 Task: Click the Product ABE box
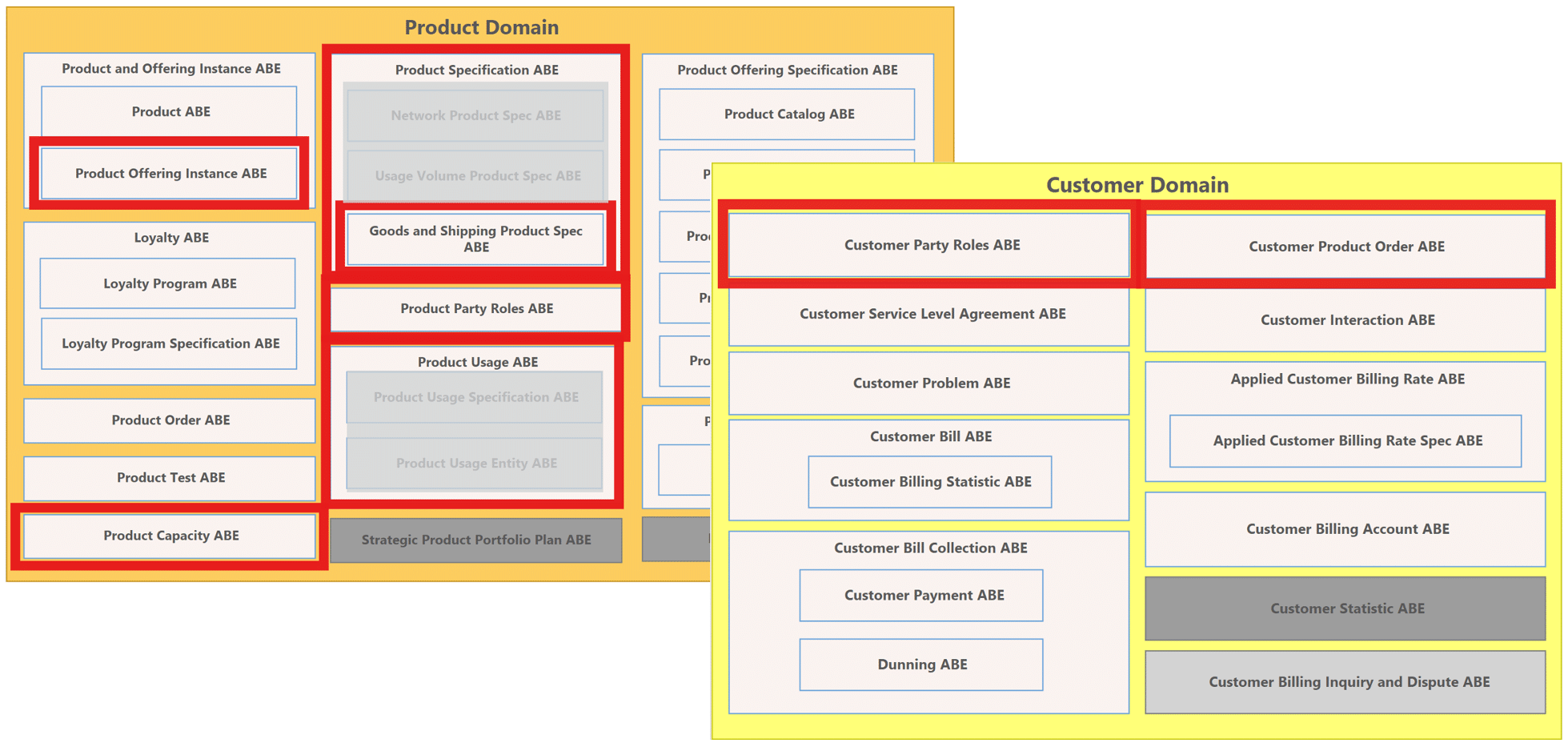click(x=169, y=111)
